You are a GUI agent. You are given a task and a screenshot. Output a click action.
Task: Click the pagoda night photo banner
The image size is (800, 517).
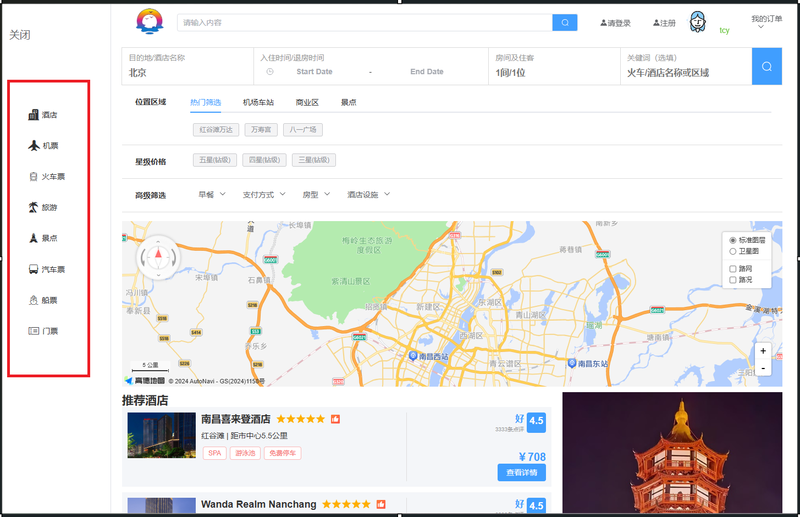click(x=672, y=453)
